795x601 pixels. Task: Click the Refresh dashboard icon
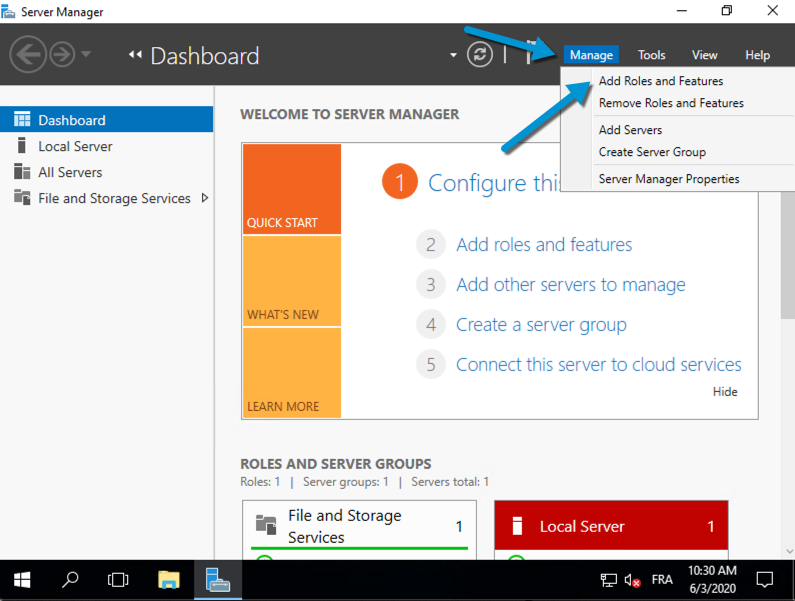click(480, 54)
